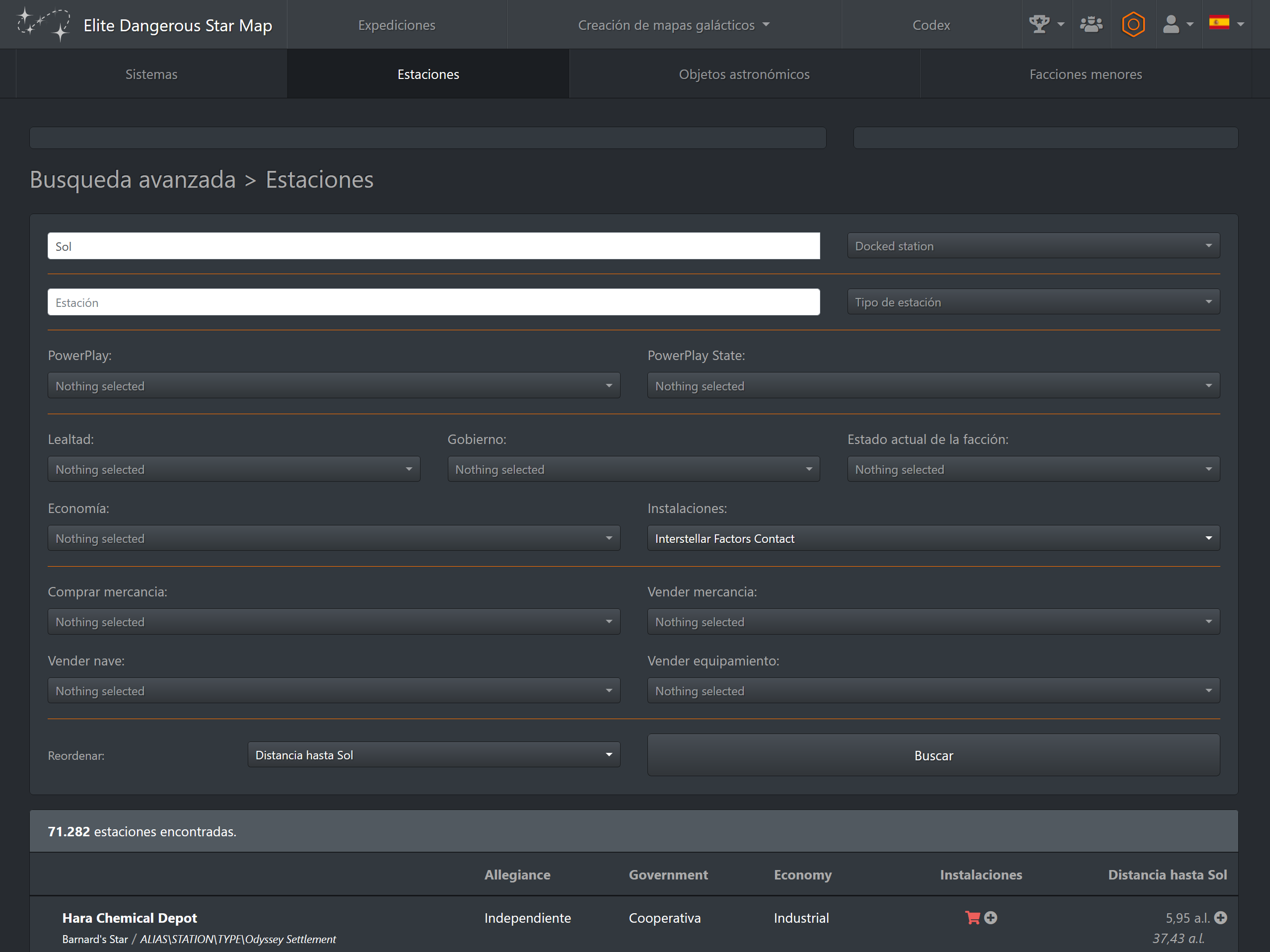Switch to Objetos astronómicos tab

click(744, 74)
